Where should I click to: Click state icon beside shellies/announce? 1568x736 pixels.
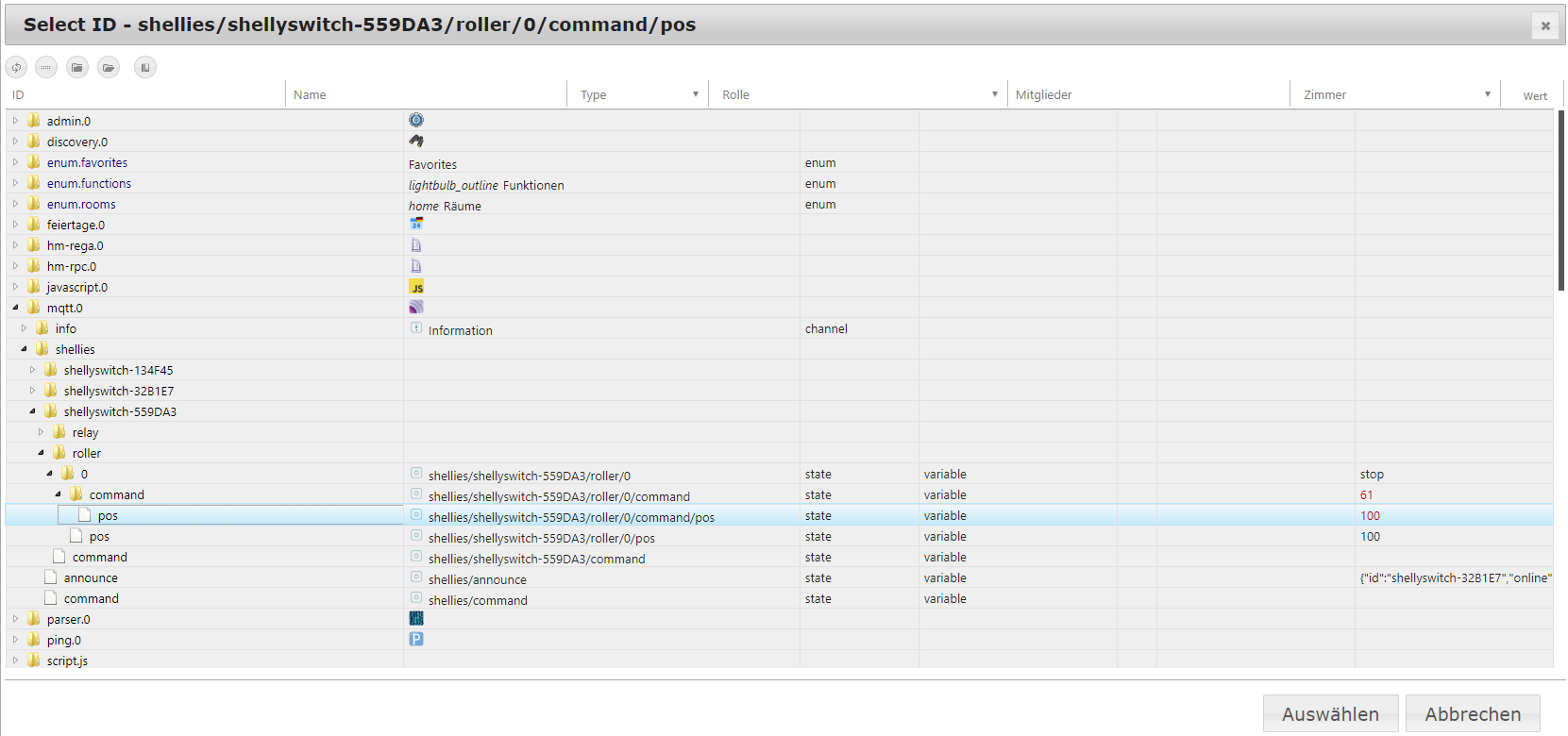(x=416, y=577)
